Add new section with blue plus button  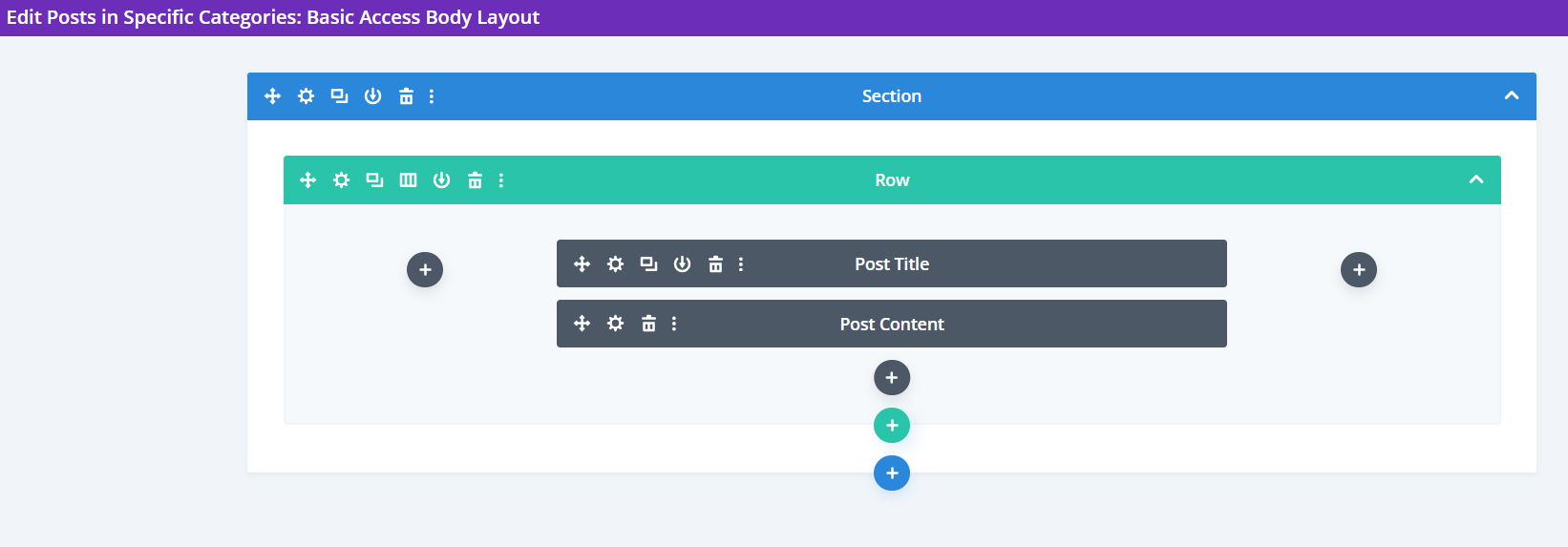tap(891, 473)
